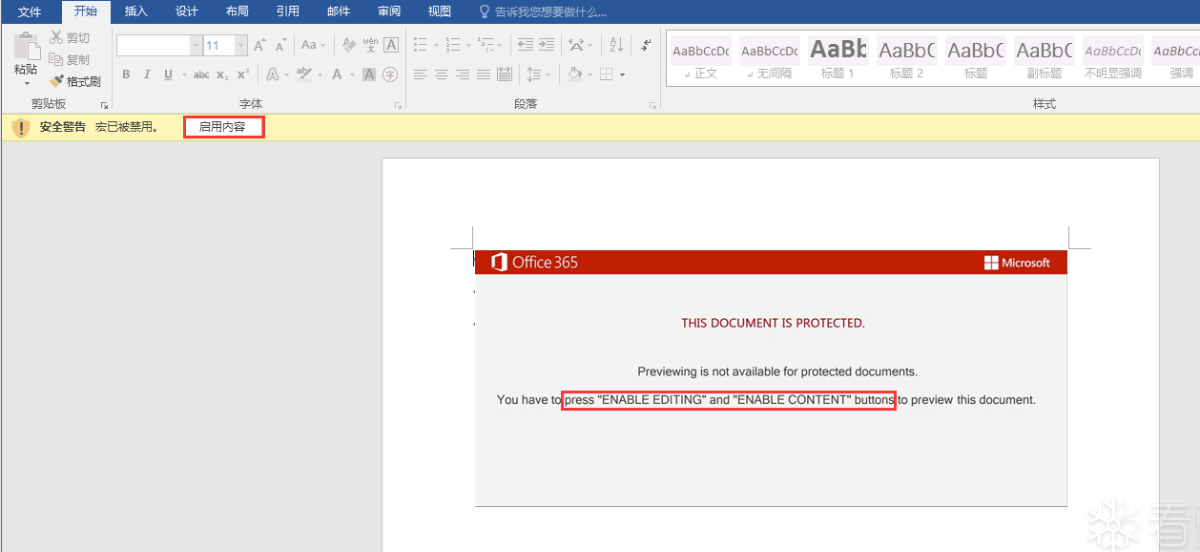Open the font name combo box
This screenshot has width=1200, height=552.
point(159,45)
